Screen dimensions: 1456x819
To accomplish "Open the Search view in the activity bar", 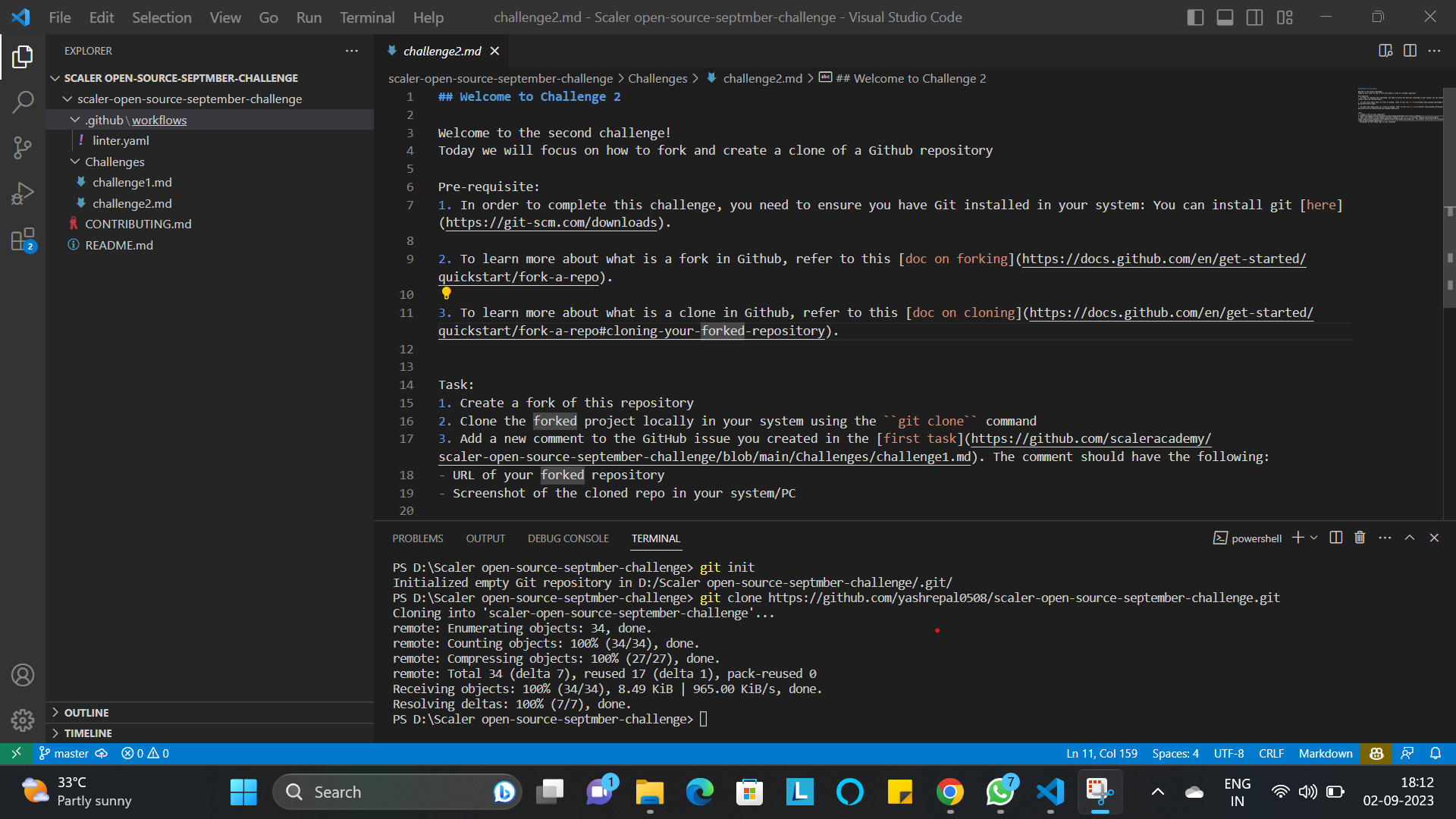I will [x=23, y=101].
